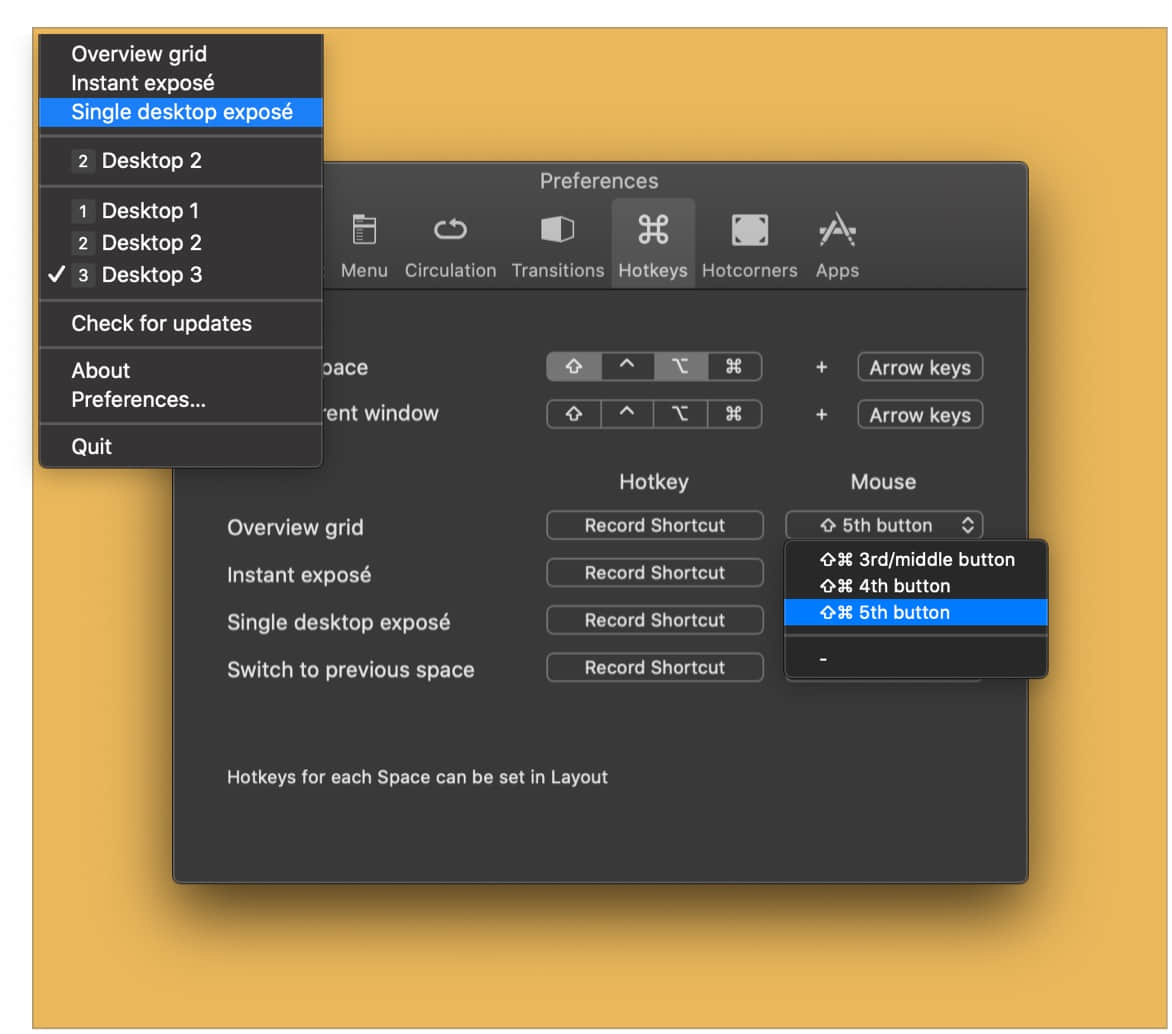Open the Circulation pane icon
Image resolution: width=1172 pixels, height=1034 pixels.
pyautogui.click(x=450, y=230)
